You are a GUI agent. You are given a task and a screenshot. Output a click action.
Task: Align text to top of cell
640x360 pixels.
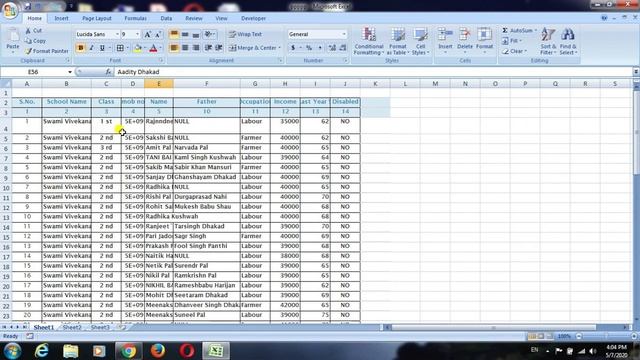click(x=174, y=35)
